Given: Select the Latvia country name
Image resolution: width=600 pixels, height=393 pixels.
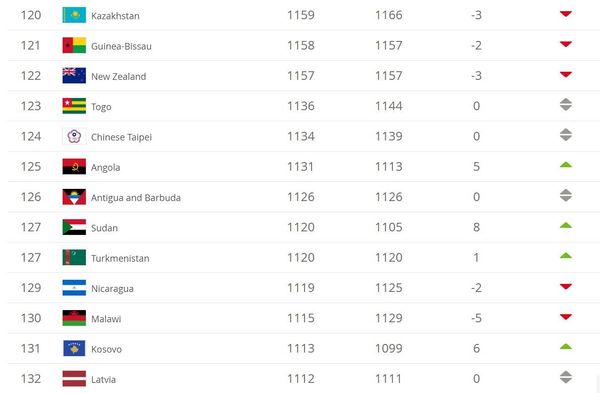Looking at the screenshot, I should point(103,380).
